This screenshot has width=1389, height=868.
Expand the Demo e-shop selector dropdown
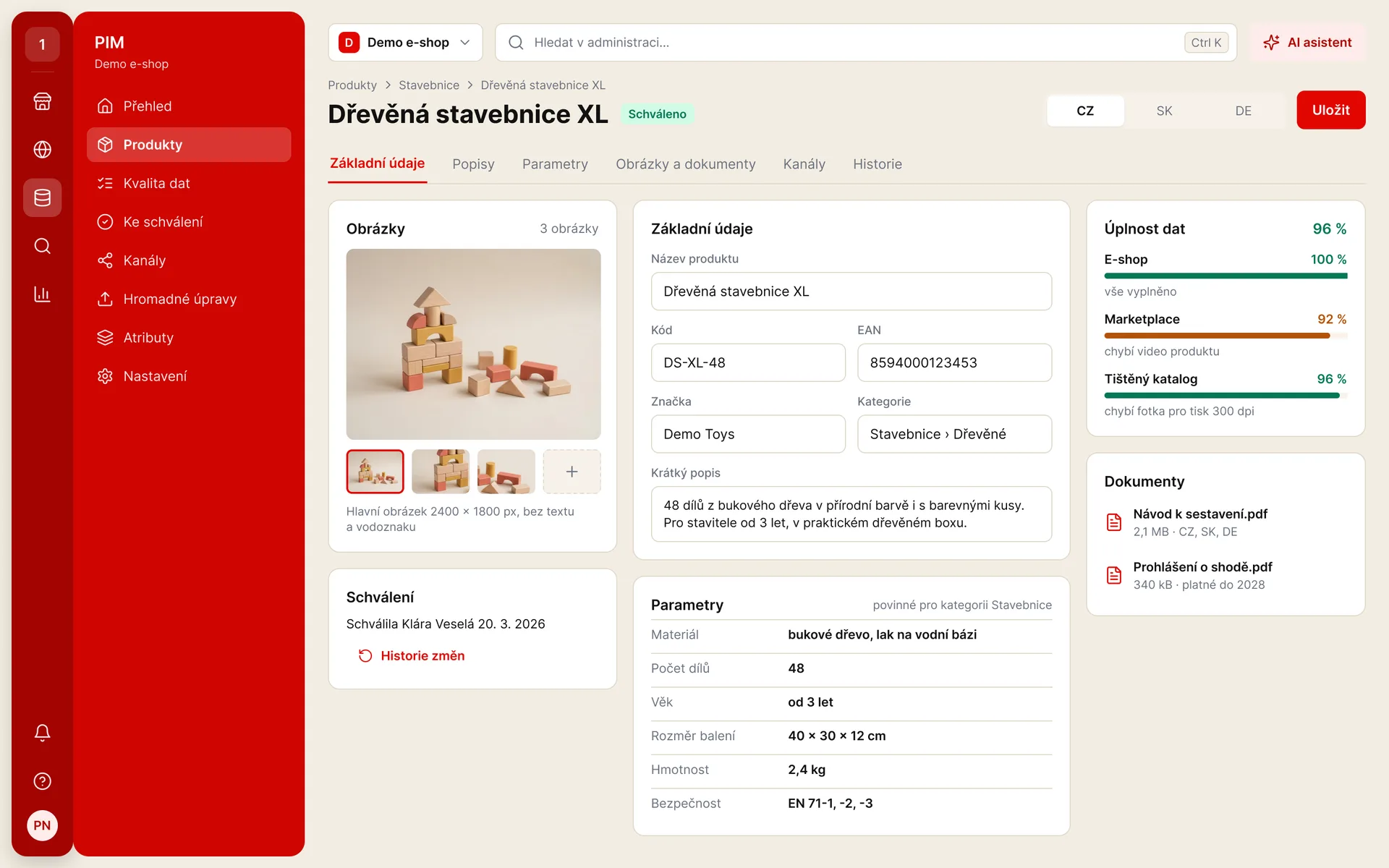tap(405, 43)
